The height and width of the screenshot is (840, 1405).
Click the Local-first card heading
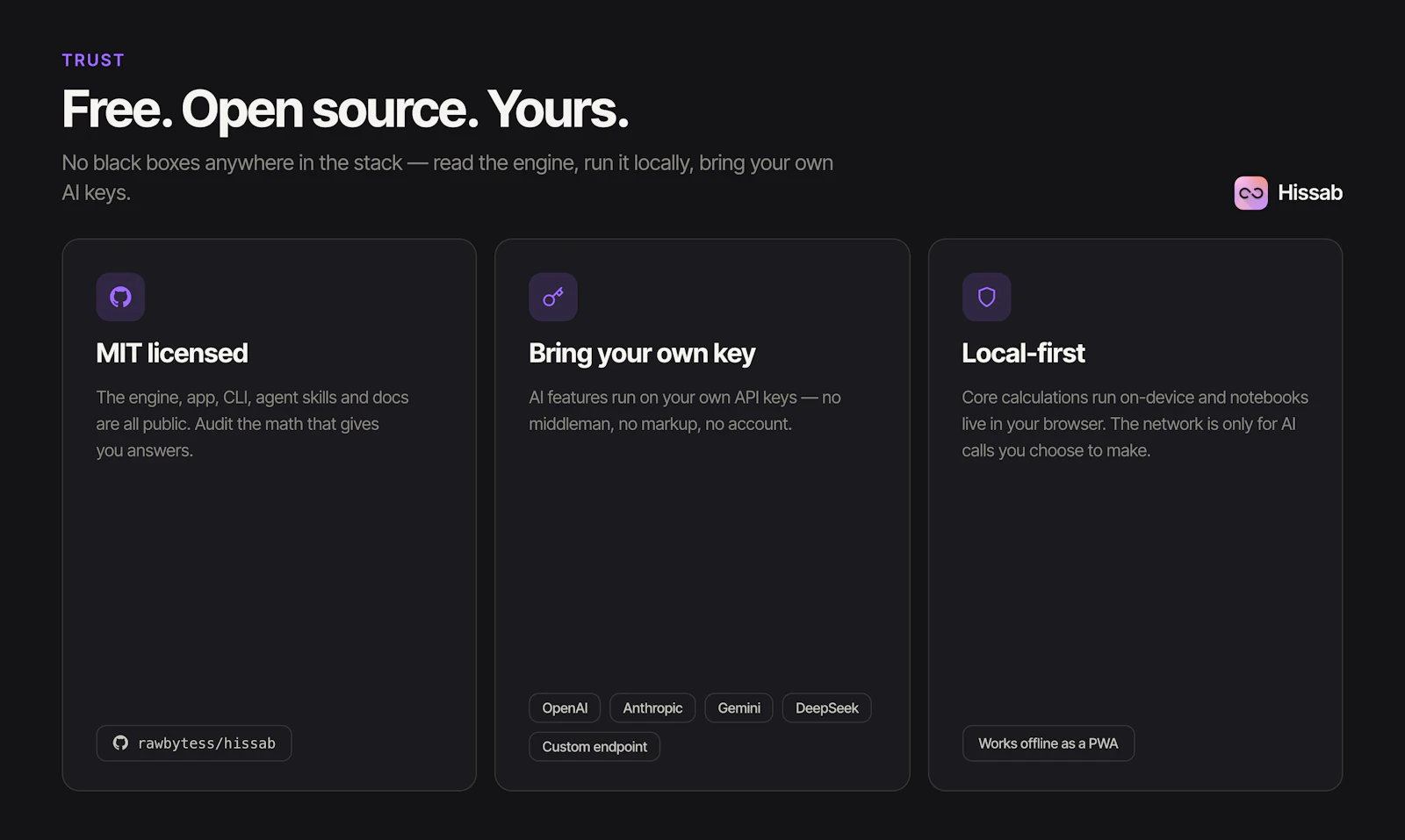coord(1023,353)
